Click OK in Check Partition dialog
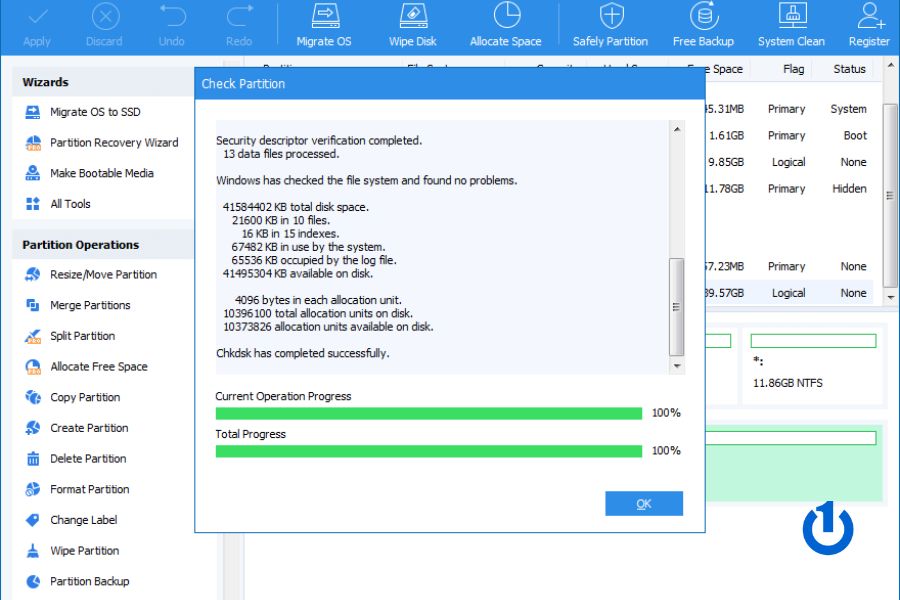Viewport: 900px width, 600px height. coord(643,504)
